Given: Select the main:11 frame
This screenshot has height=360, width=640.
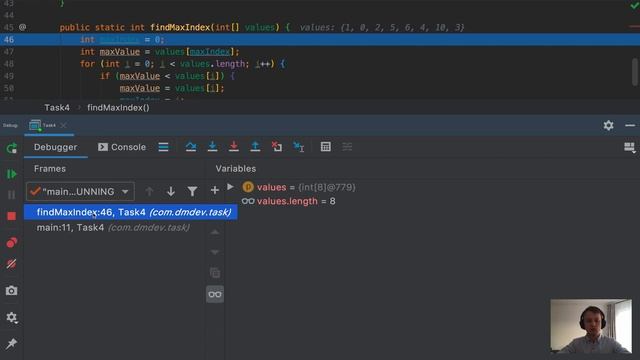Looking at the screenshot, I should 113,227.
